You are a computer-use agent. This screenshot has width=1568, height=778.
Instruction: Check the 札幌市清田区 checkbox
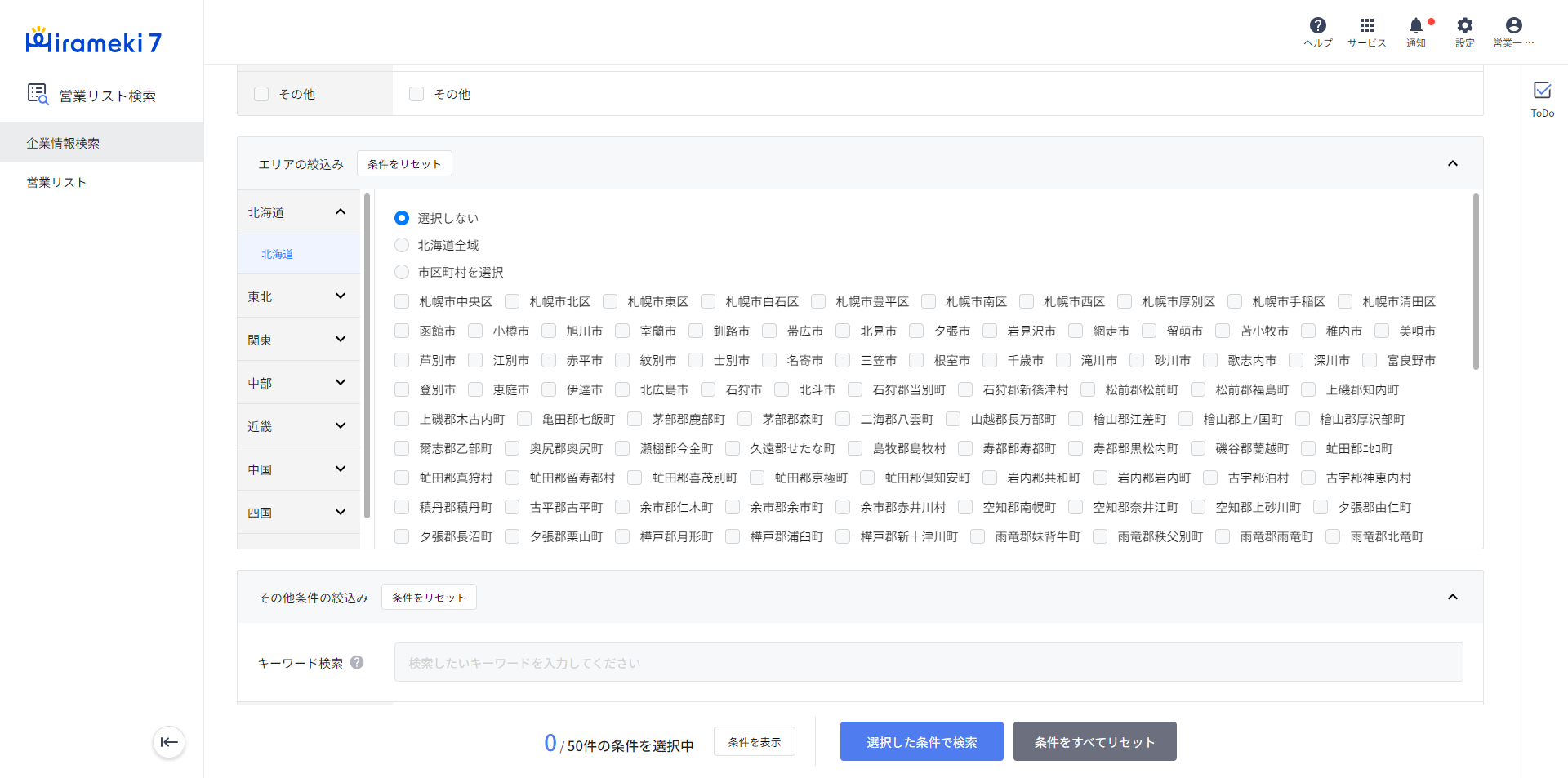1345,301
